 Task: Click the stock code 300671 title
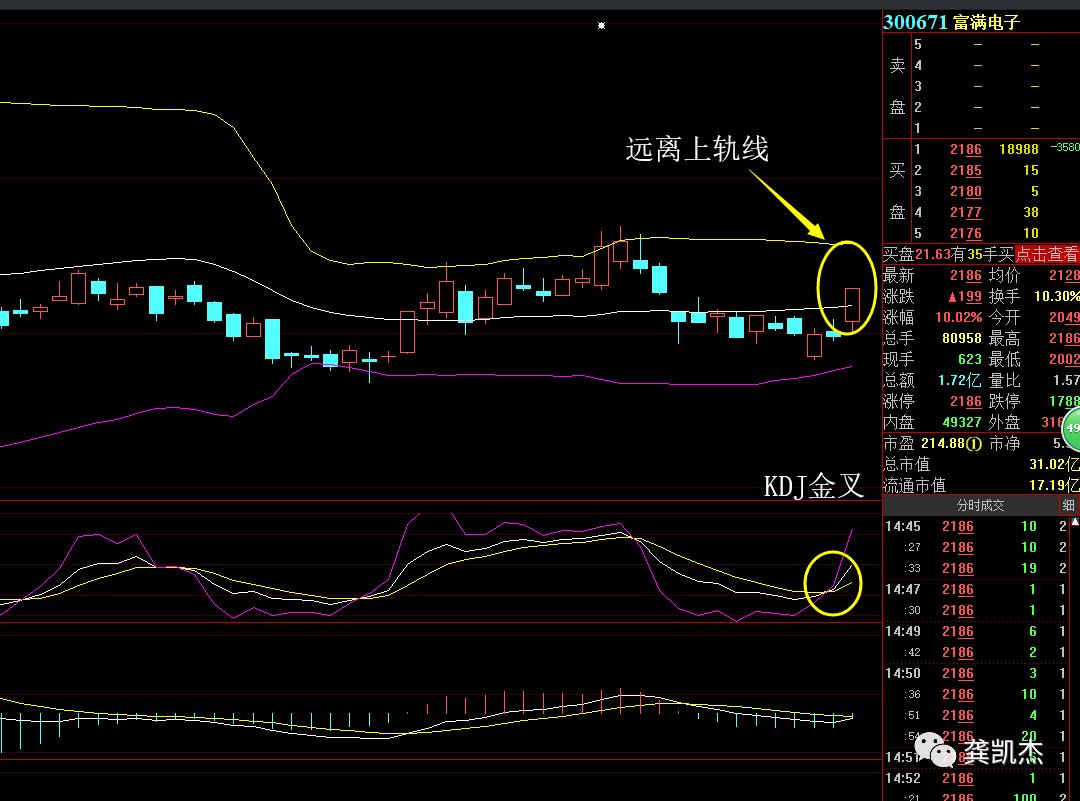coord(915,22)
